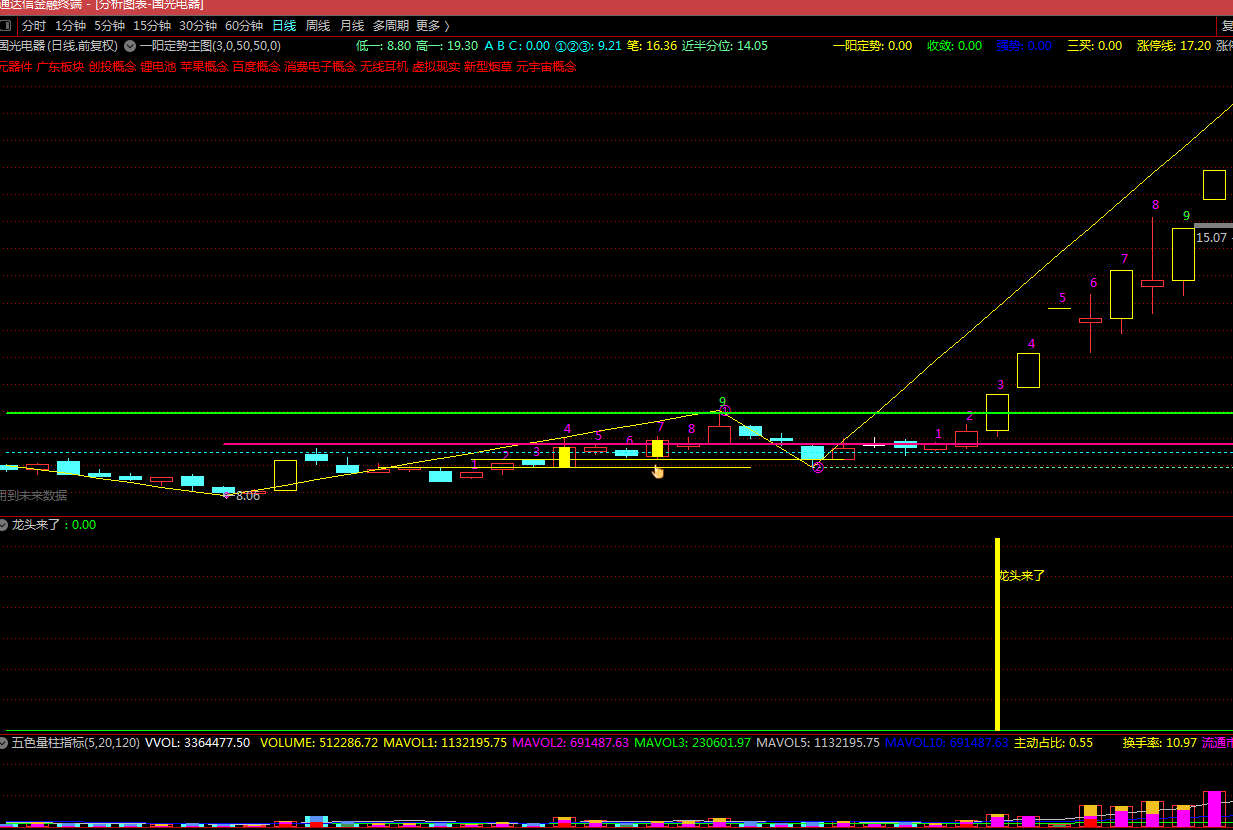
Task: Click the 百度概念 concept tag
Action: [256, 67]
